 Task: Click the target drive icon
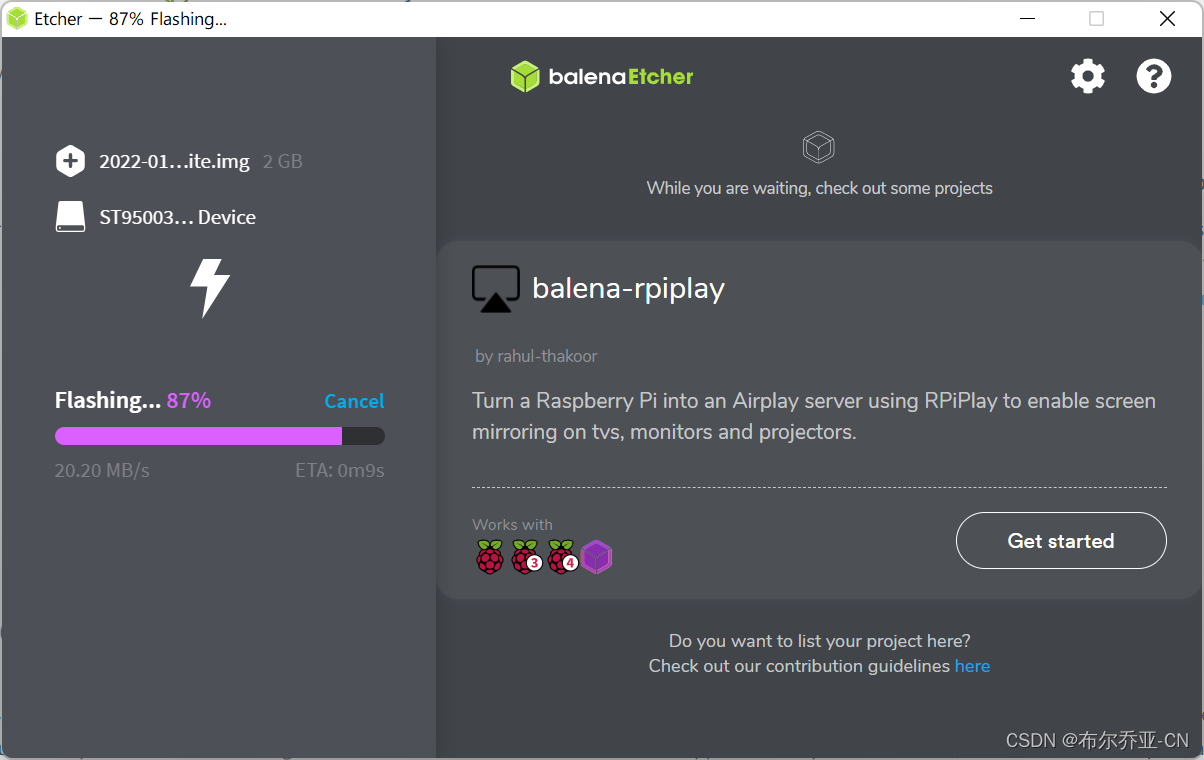(x=70, y=217)
